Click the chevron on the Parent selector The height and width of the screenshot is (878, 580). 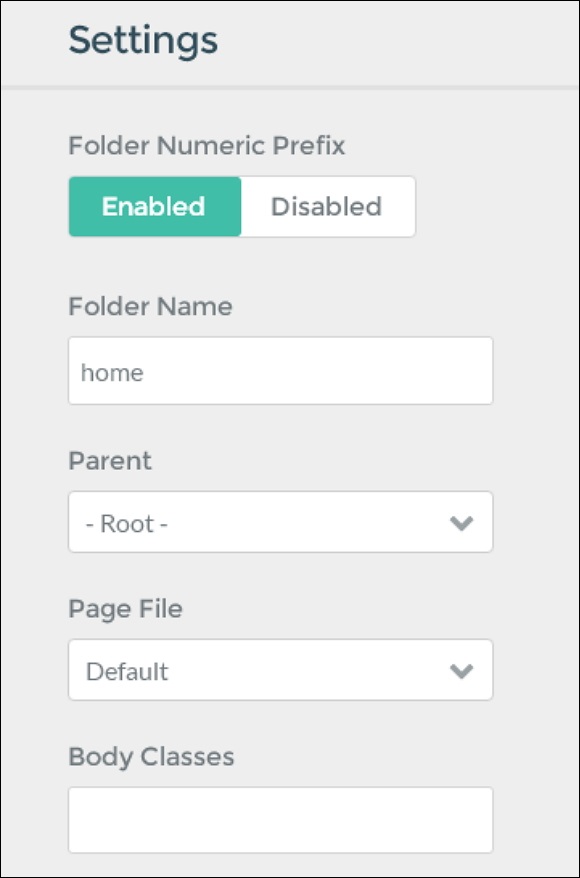click(462, 521)
